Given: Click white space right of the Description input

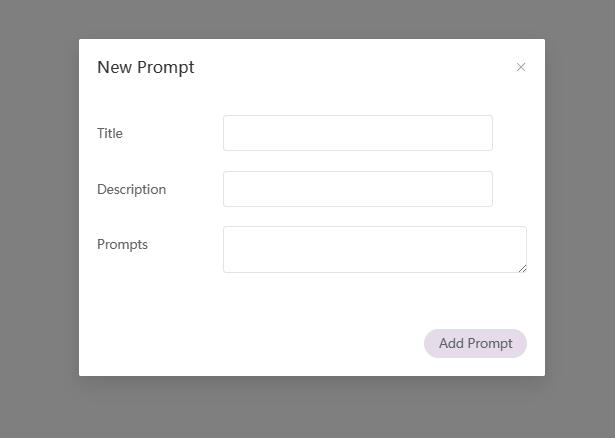Looking at the screenshot, I should click(x=518, y=189).
